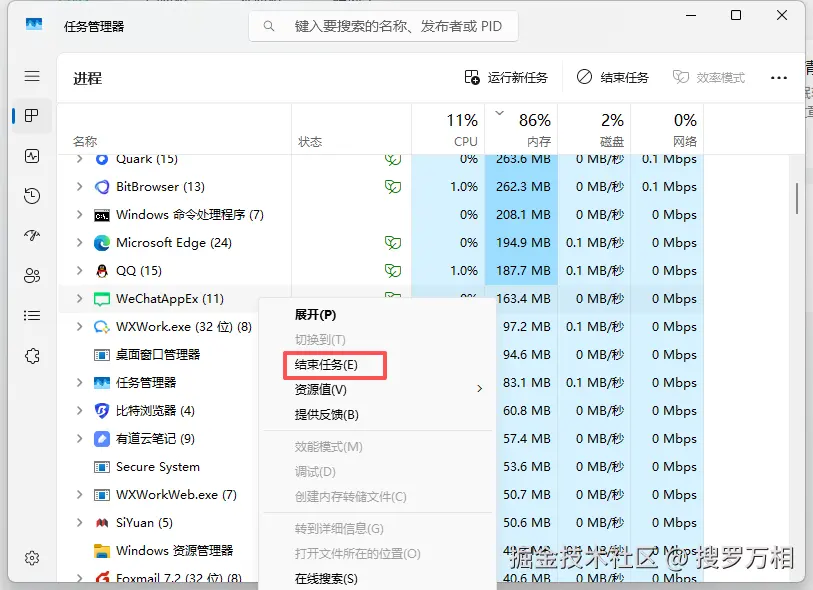Viewport: 813px width, 590px height.
Task: Expand the 任务管理器 process group
Action: tap(79, 382)
